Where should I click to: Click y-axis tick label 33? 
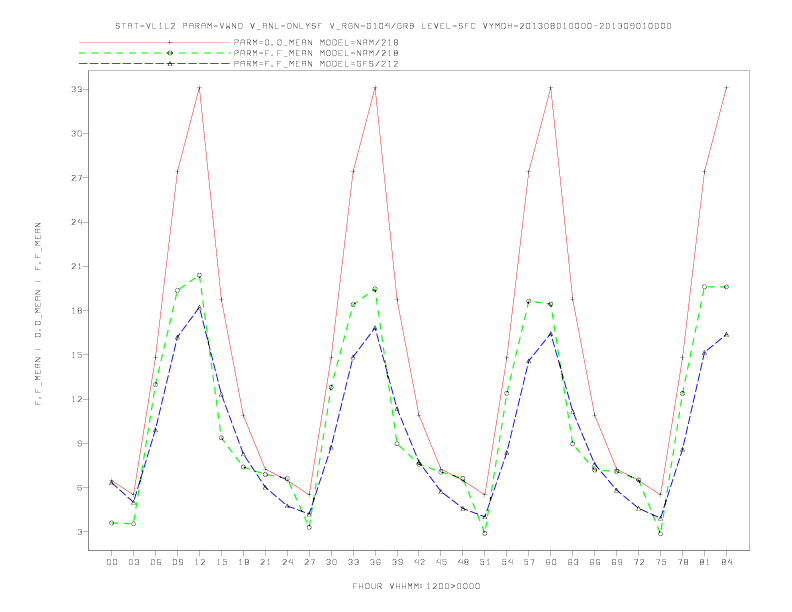[77, 89]
